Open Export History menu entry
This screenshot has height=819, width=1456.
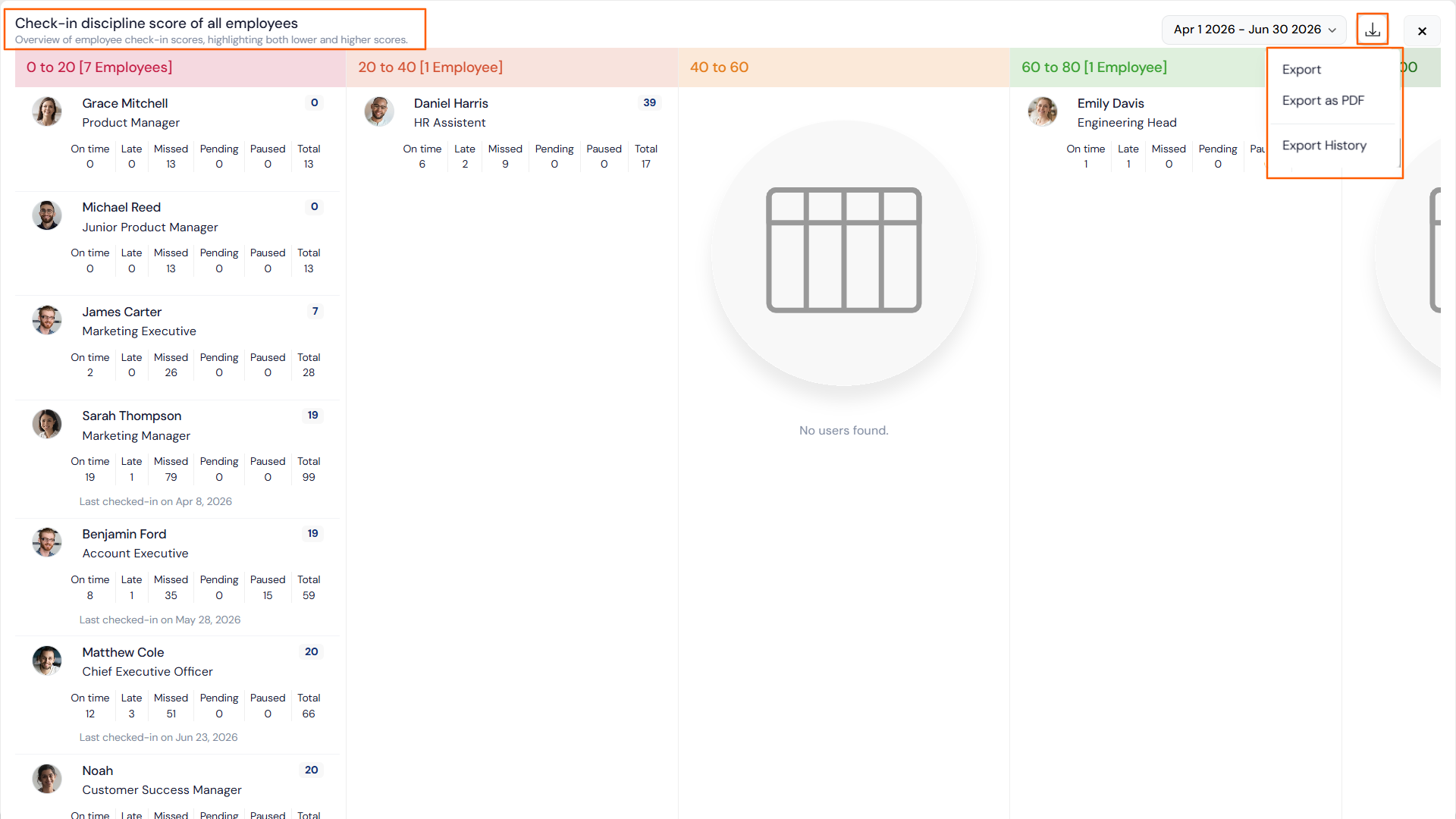(1324, 146)
